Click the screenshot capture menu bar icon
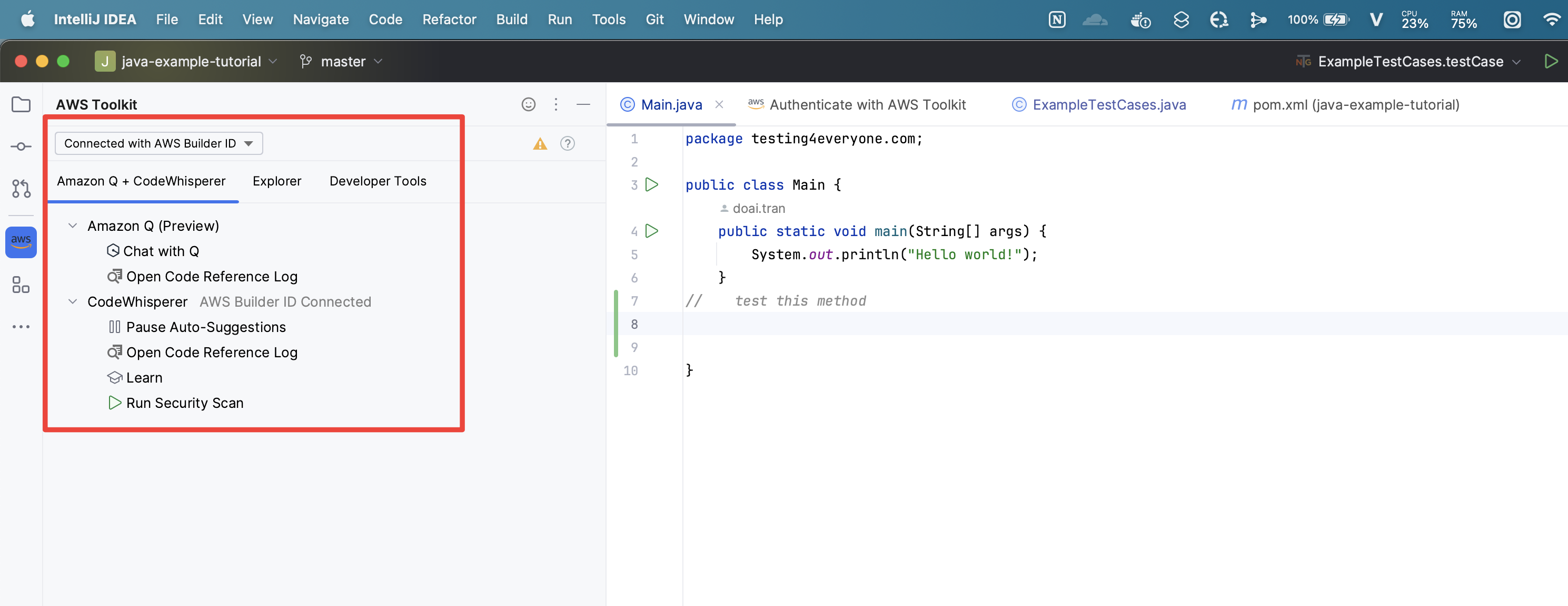 (1512, 19)
